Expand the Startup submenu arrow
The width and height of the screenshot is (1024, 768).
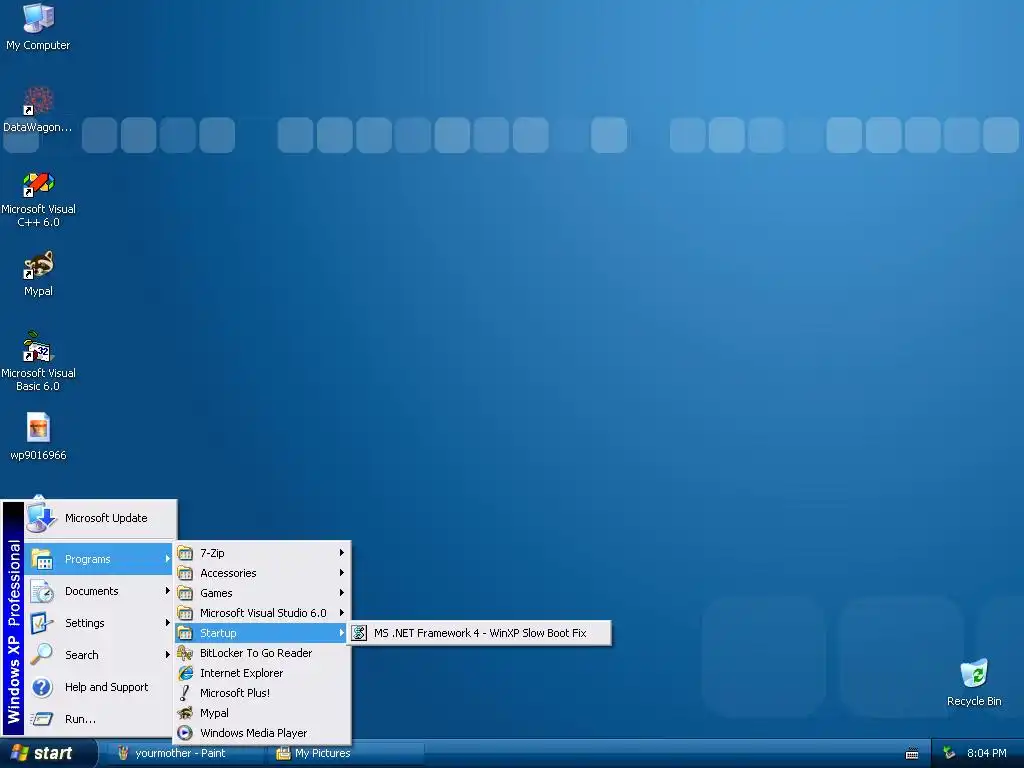[342, 633]
